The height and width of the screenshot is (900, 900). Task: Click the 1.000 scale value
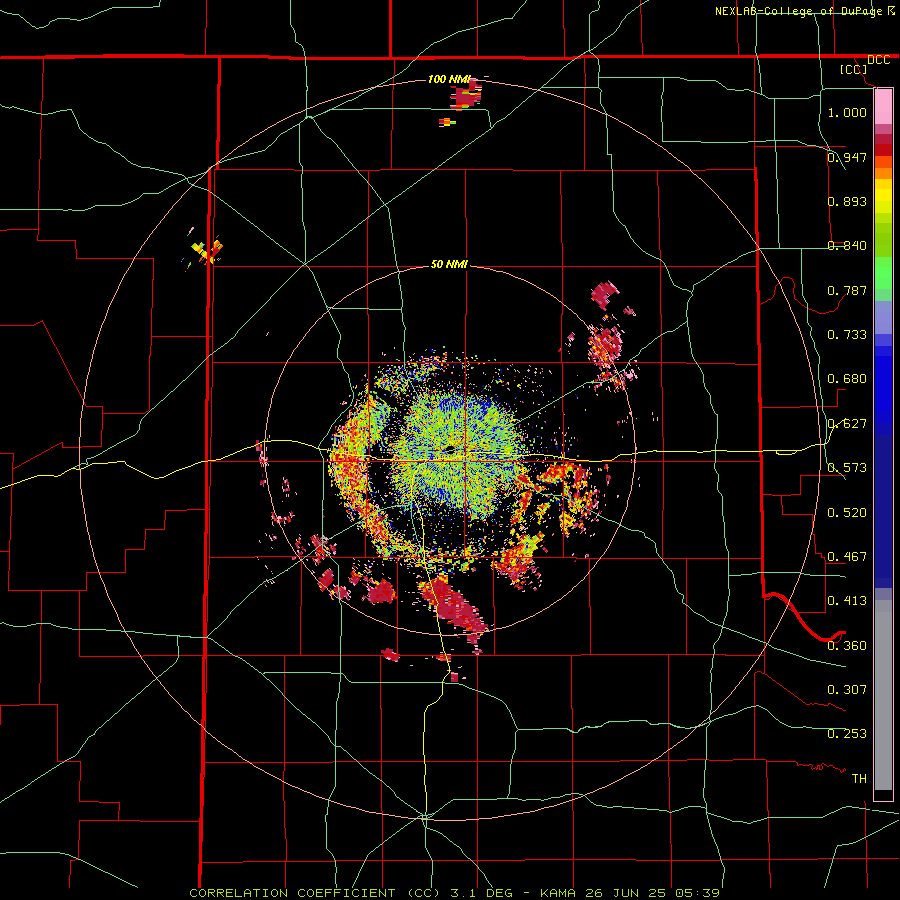pos(847,112)
